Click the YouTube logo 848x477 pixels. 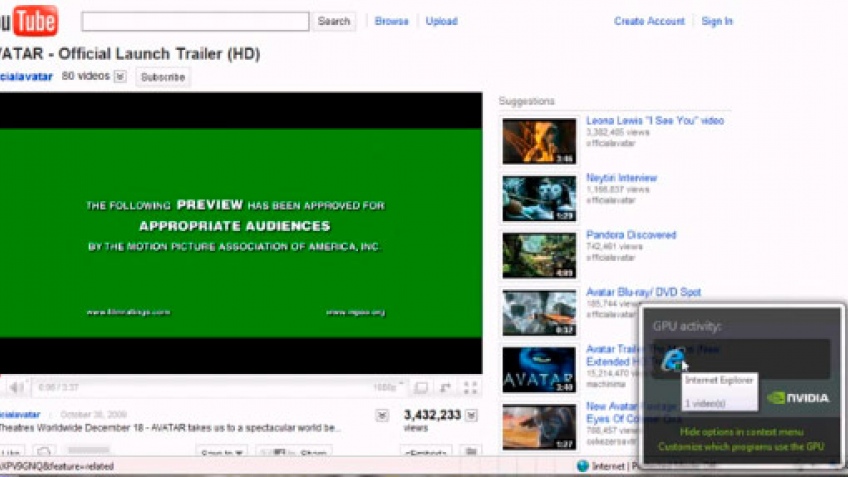tap(29, 21)
